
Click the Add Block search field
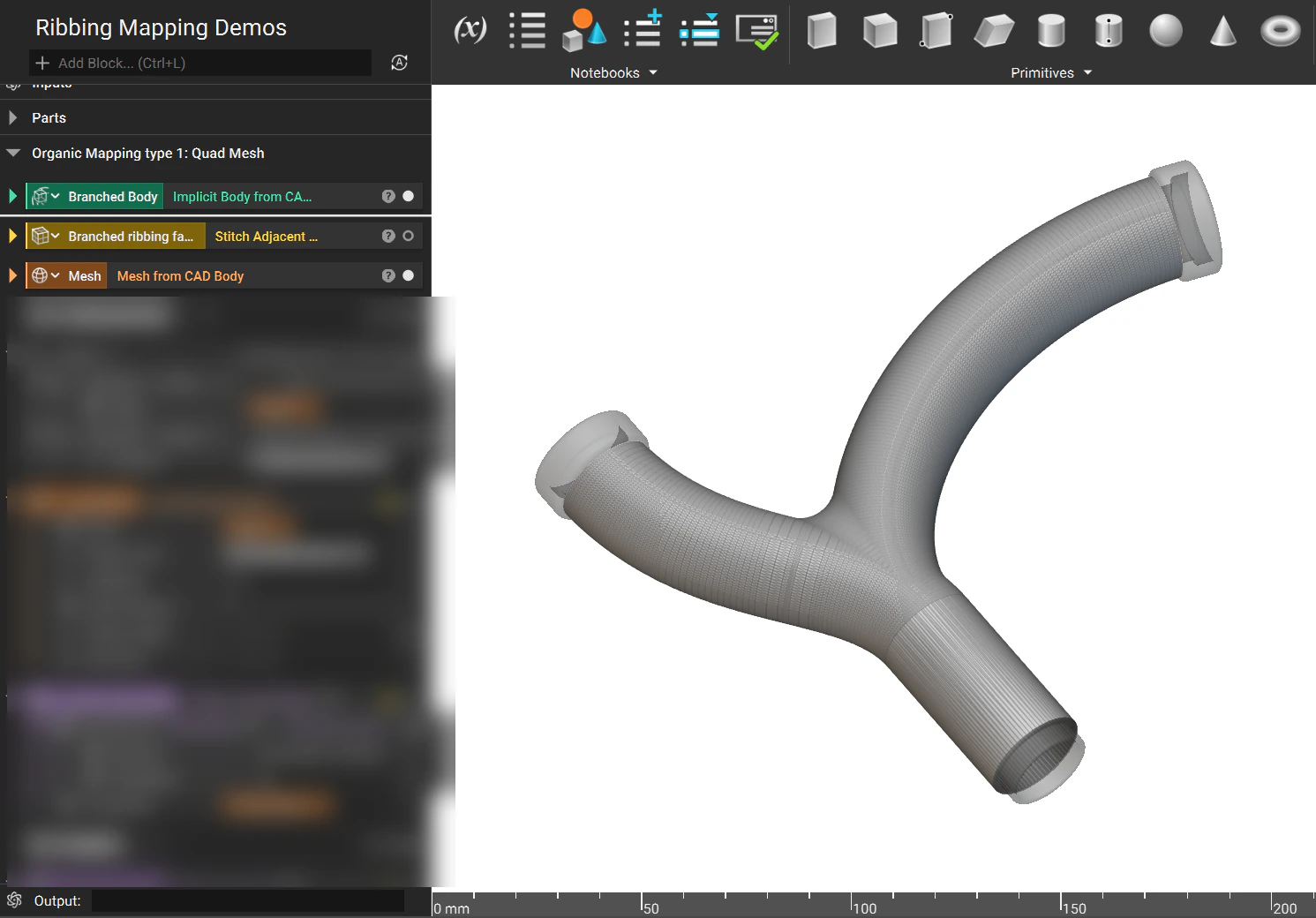coord(200,63)
